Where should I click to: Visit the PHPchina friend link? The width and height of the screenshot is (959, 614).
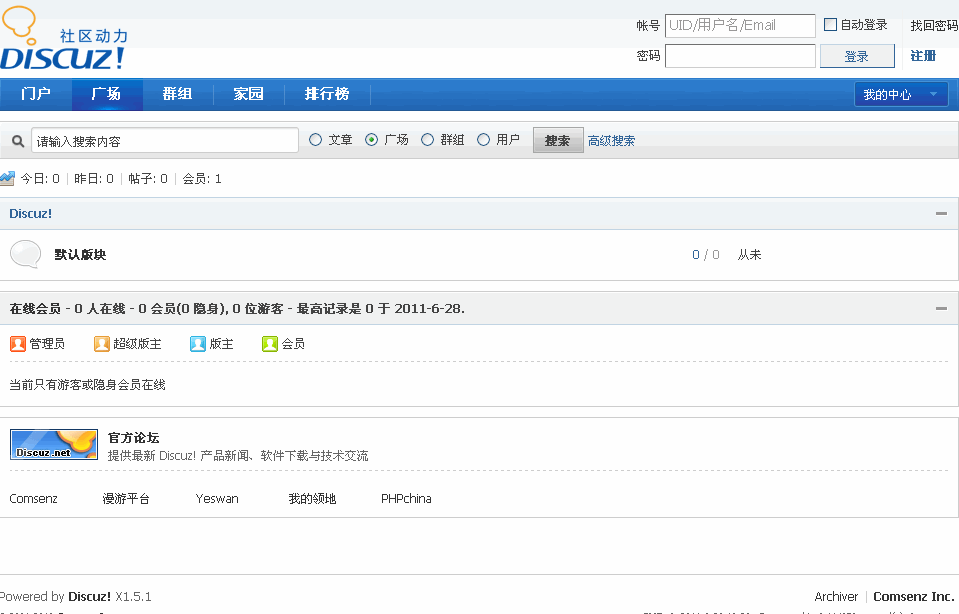[406, 498]
